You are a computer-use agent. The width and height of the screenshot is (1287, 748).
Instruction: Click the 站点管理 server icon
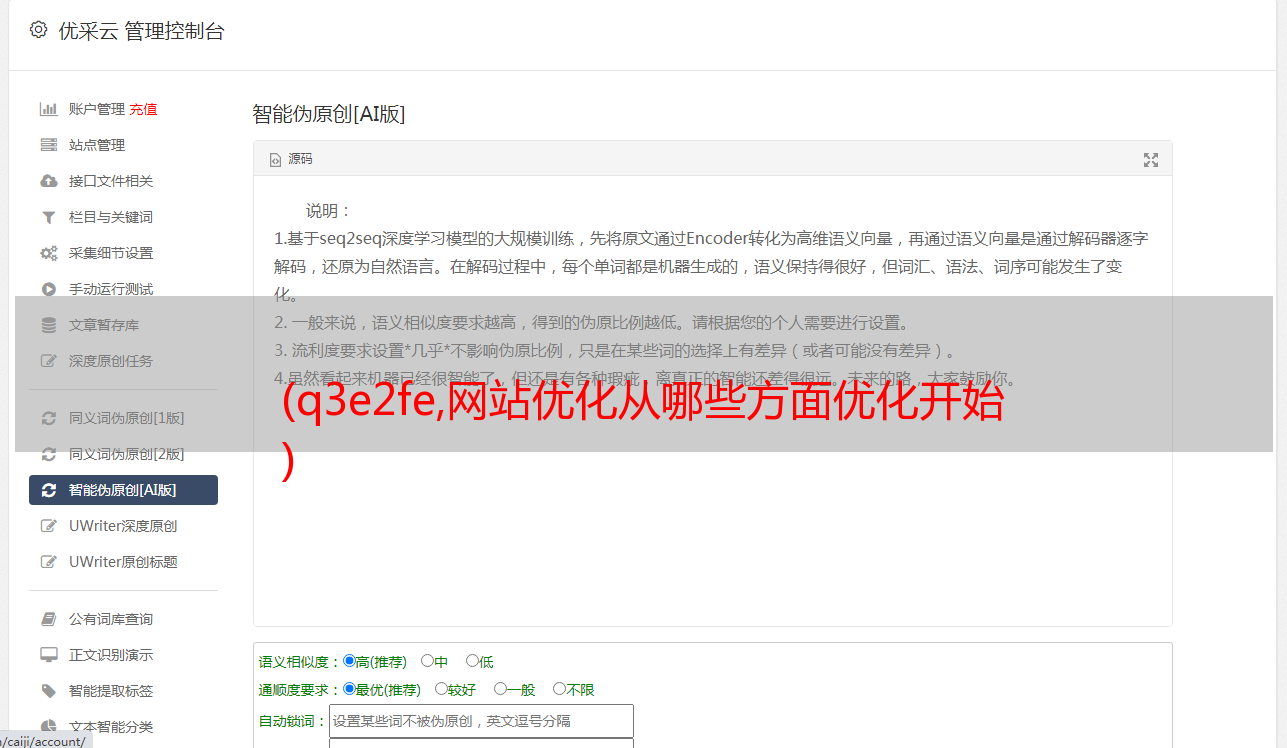click(x=48, y=145)
